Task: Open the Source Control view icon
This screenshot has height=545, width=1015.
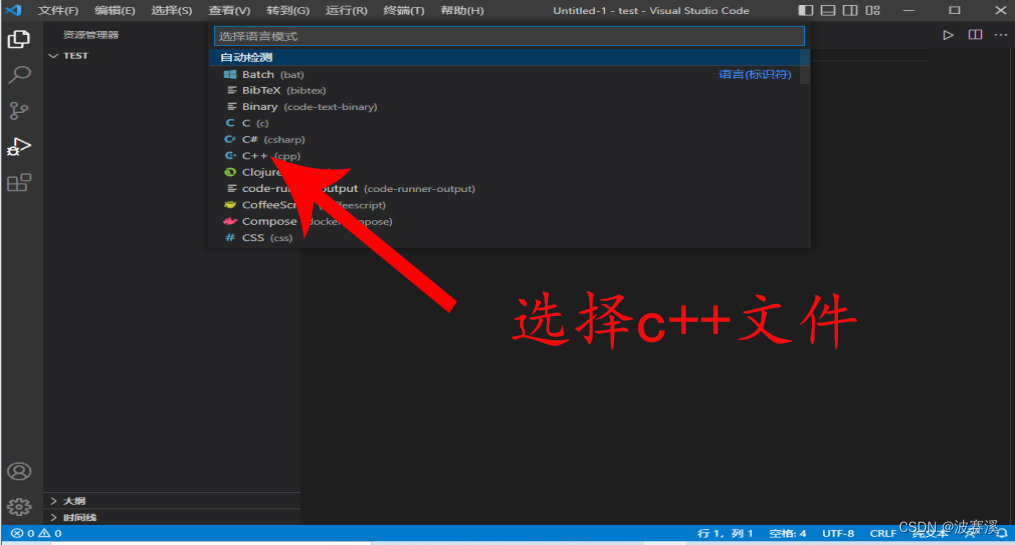Action: [x=19, y=111]
